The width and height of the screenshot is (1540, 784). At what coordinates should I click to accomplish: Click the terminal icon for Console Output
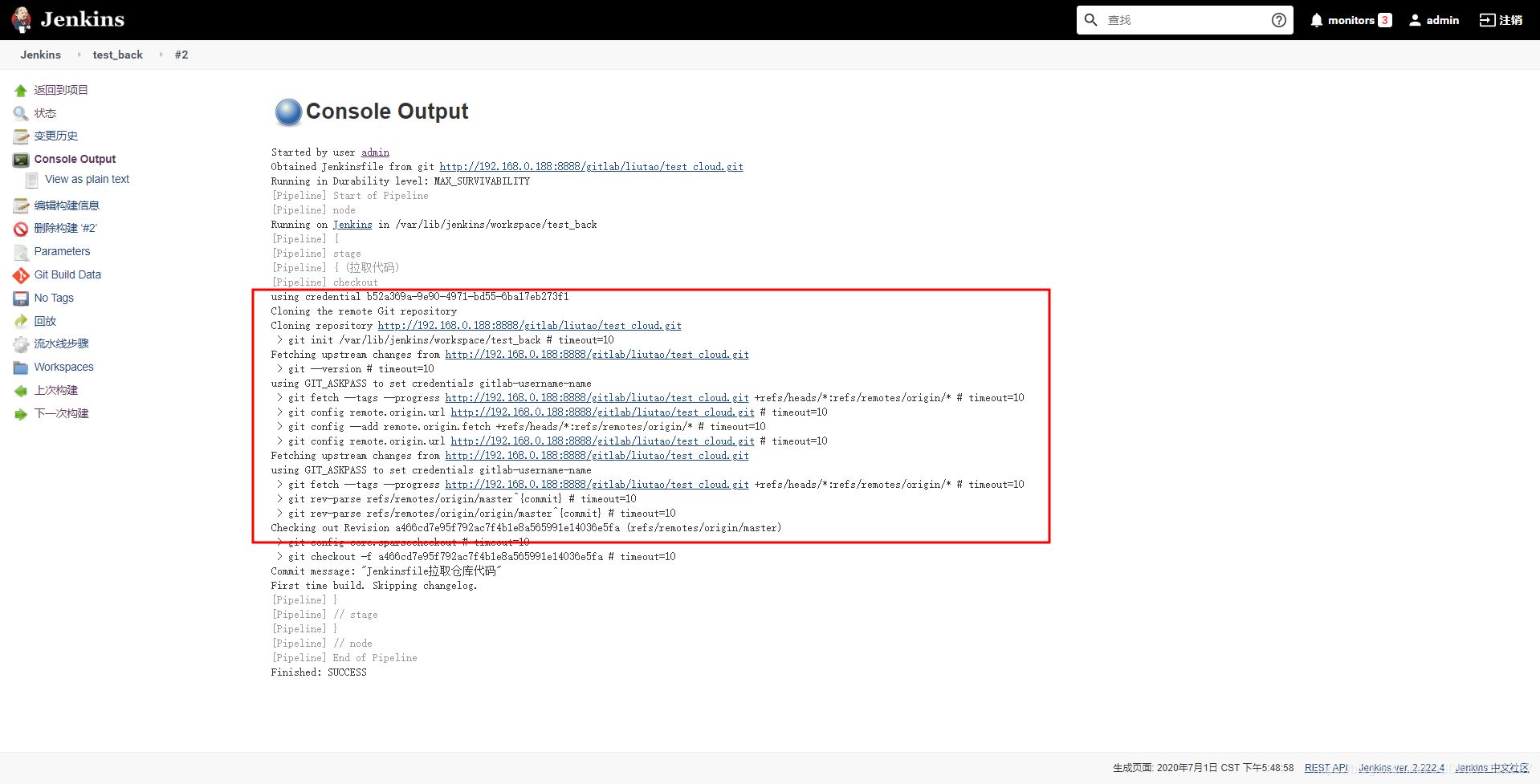21,160
